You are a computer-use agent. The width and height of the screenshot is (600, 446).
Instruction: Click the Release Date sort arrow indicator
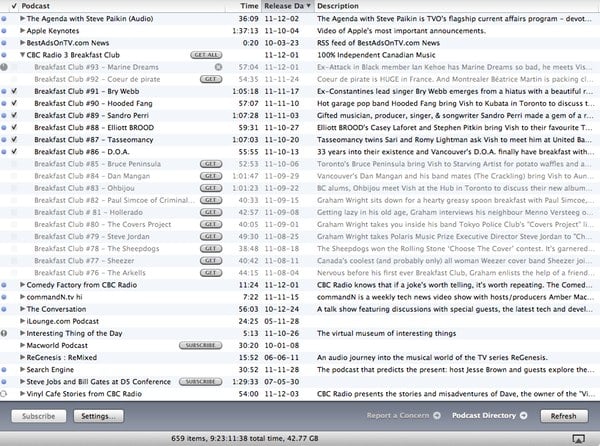pyautogui.click(x=308, y=6)
